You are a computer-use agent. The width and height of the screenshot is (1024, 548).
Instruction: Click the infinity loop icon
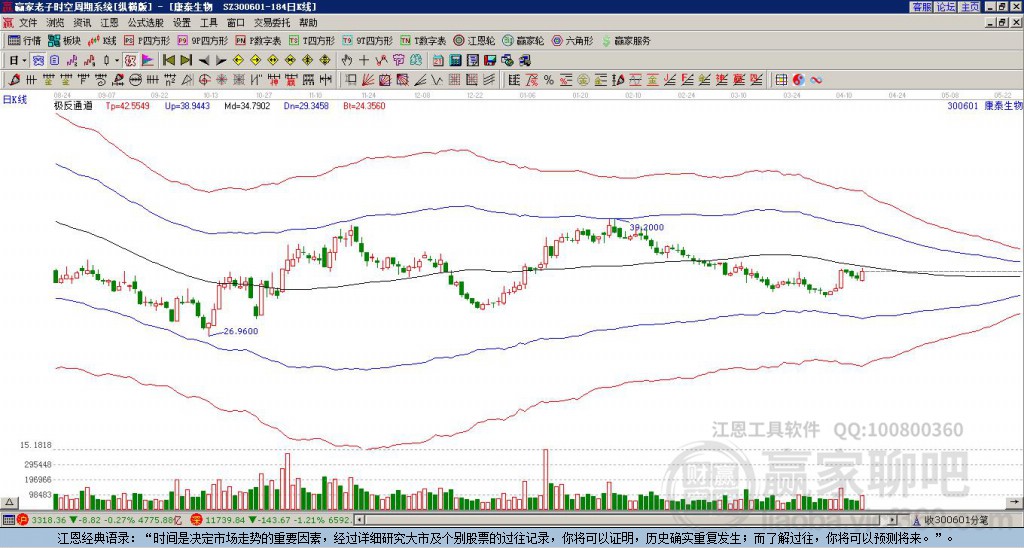(816, 80)
